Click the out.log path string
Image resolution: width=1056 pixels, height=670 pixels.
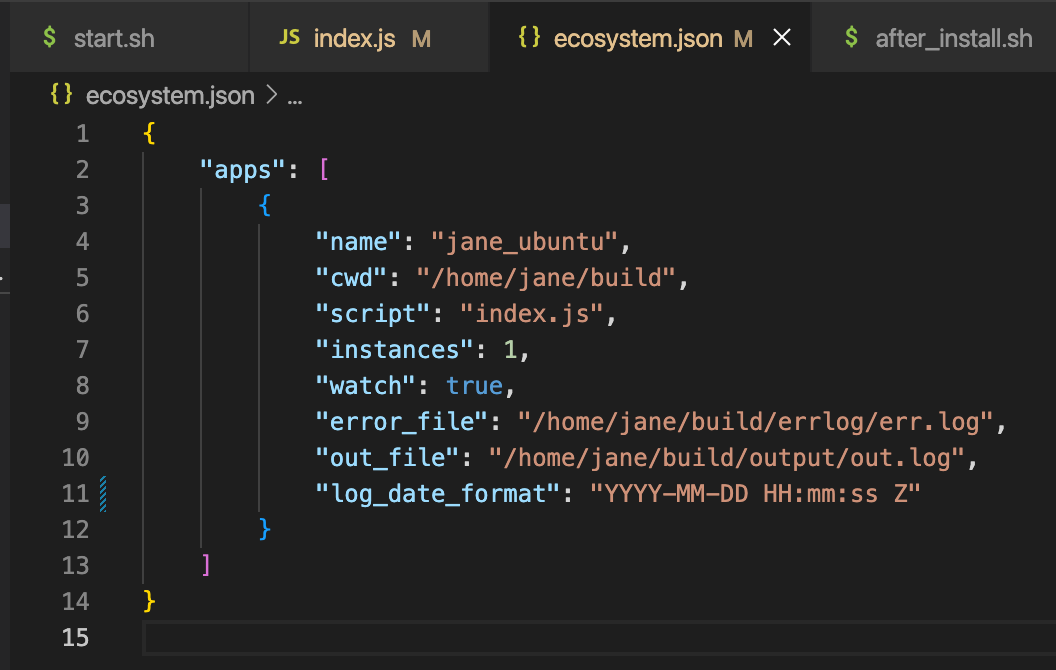point(727,458)
